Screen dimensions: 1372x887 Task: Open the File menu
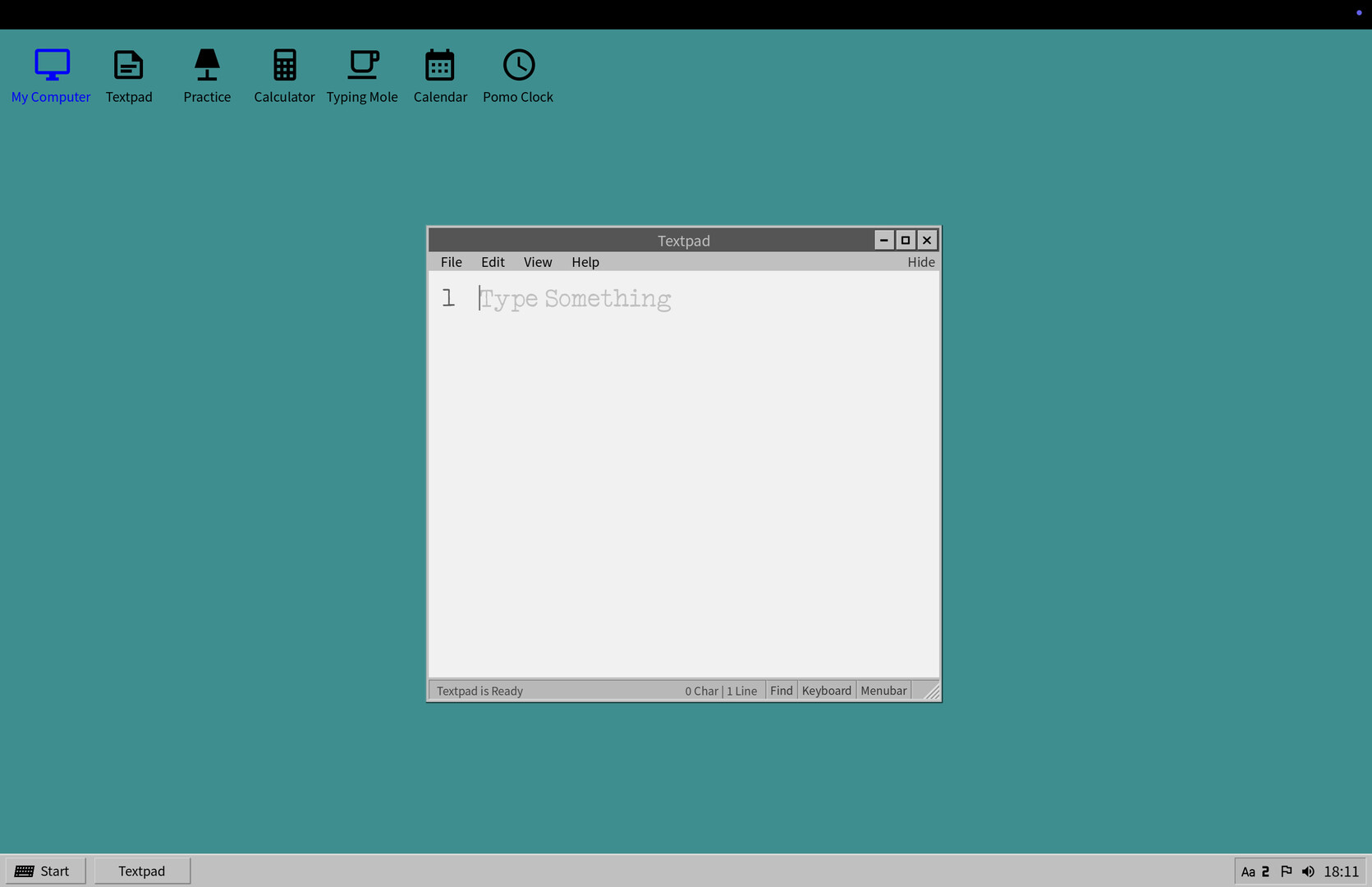[x=451, y=261]
